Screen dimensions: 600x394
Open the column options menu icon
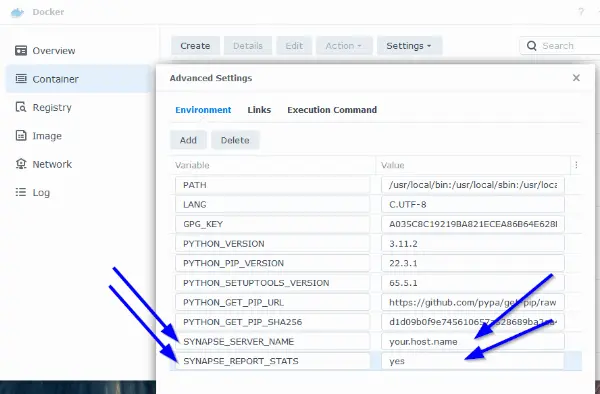tap(576, 165)
